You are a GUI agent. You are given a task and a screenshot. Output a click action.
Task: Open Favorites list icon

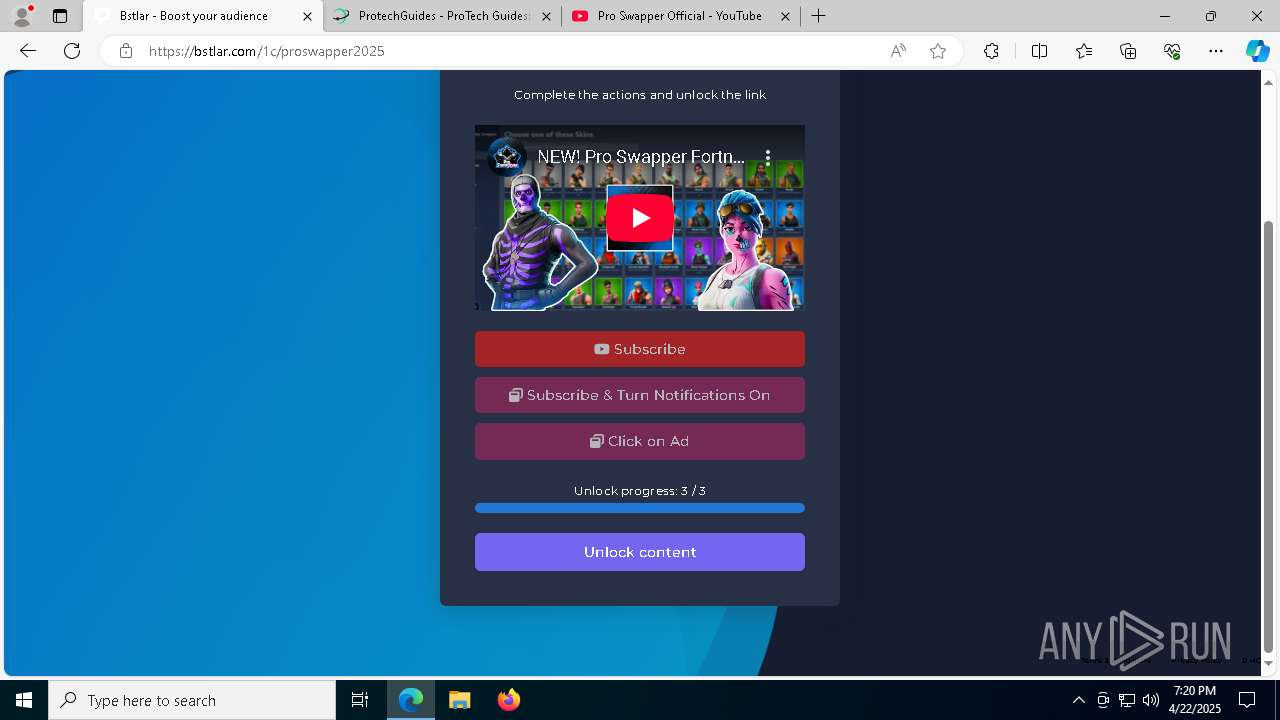pyautogui.click(x=1084, y=51)
